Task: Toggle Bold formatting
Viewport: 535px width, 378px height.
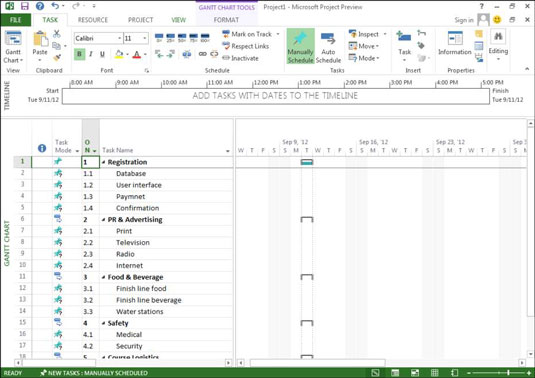Action: pos(79,54)
